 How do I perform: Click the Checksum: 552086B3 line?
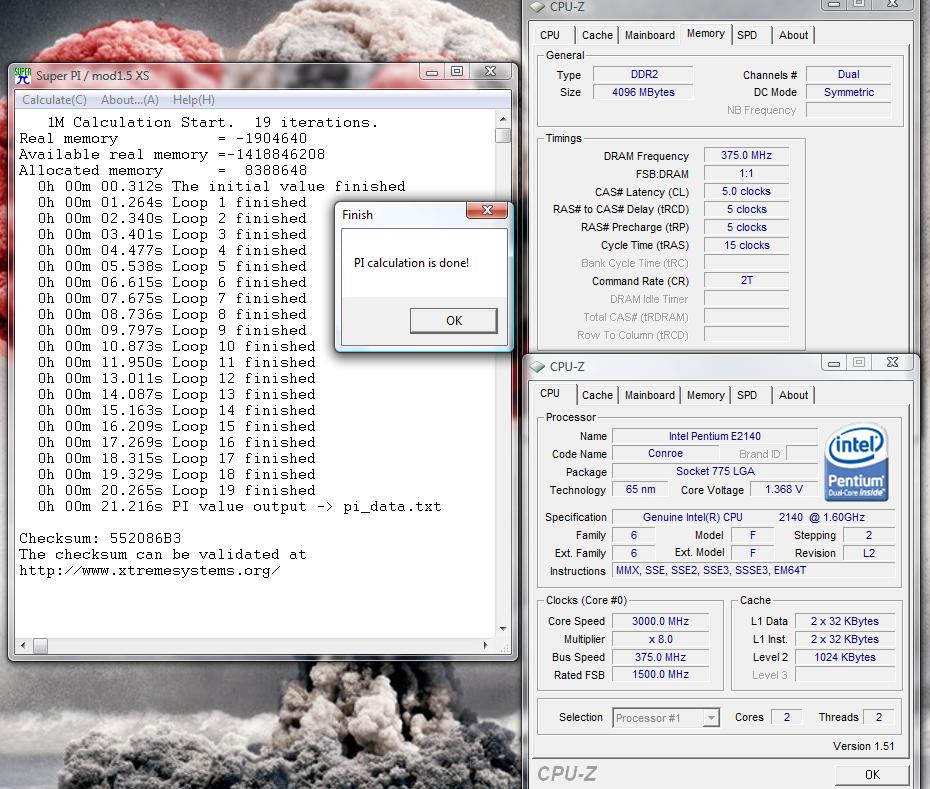(x=100, y=538)
